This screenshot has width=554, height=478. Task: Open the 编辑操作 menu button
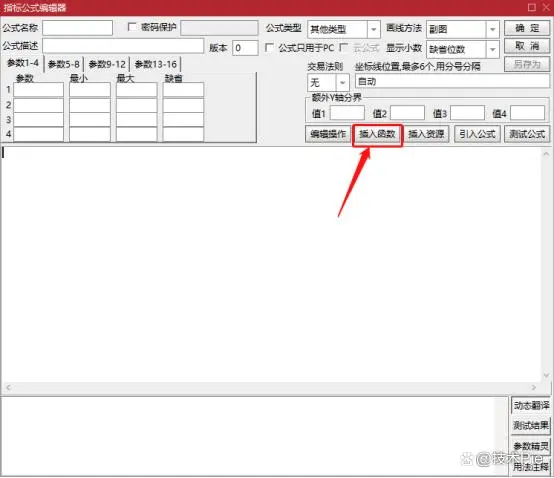point(328,134)
